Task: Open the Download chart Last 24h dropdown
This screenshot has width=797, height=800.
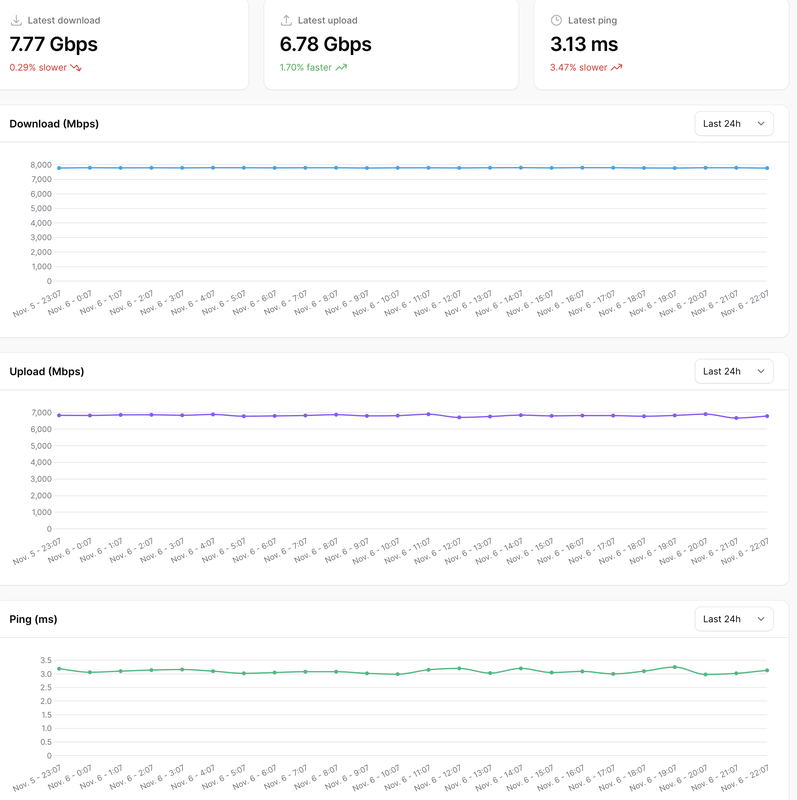Action: [734, 123]
